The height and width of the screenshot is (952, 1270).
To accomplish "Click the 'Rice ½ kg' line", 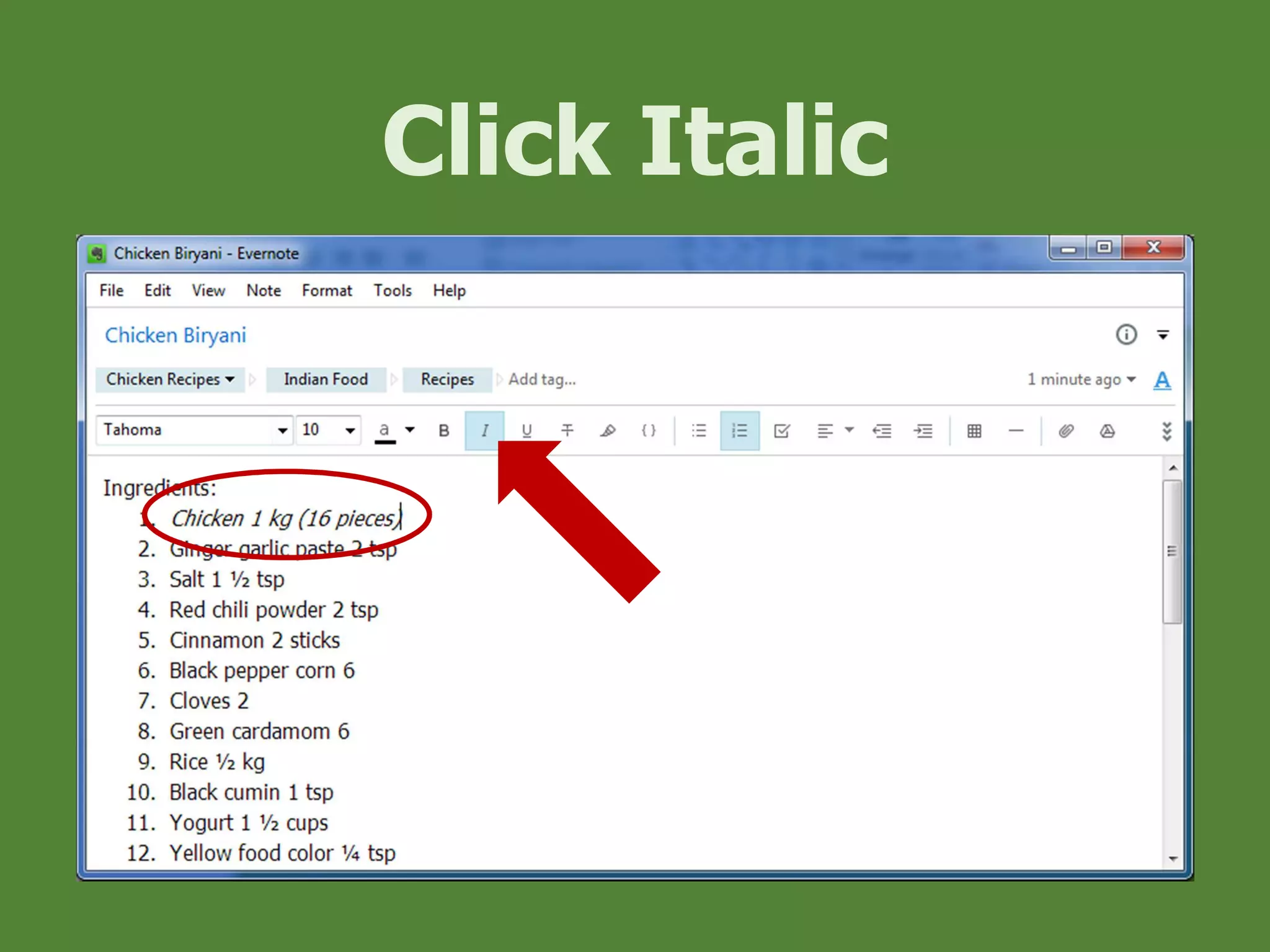I will [x=217, y=762].
